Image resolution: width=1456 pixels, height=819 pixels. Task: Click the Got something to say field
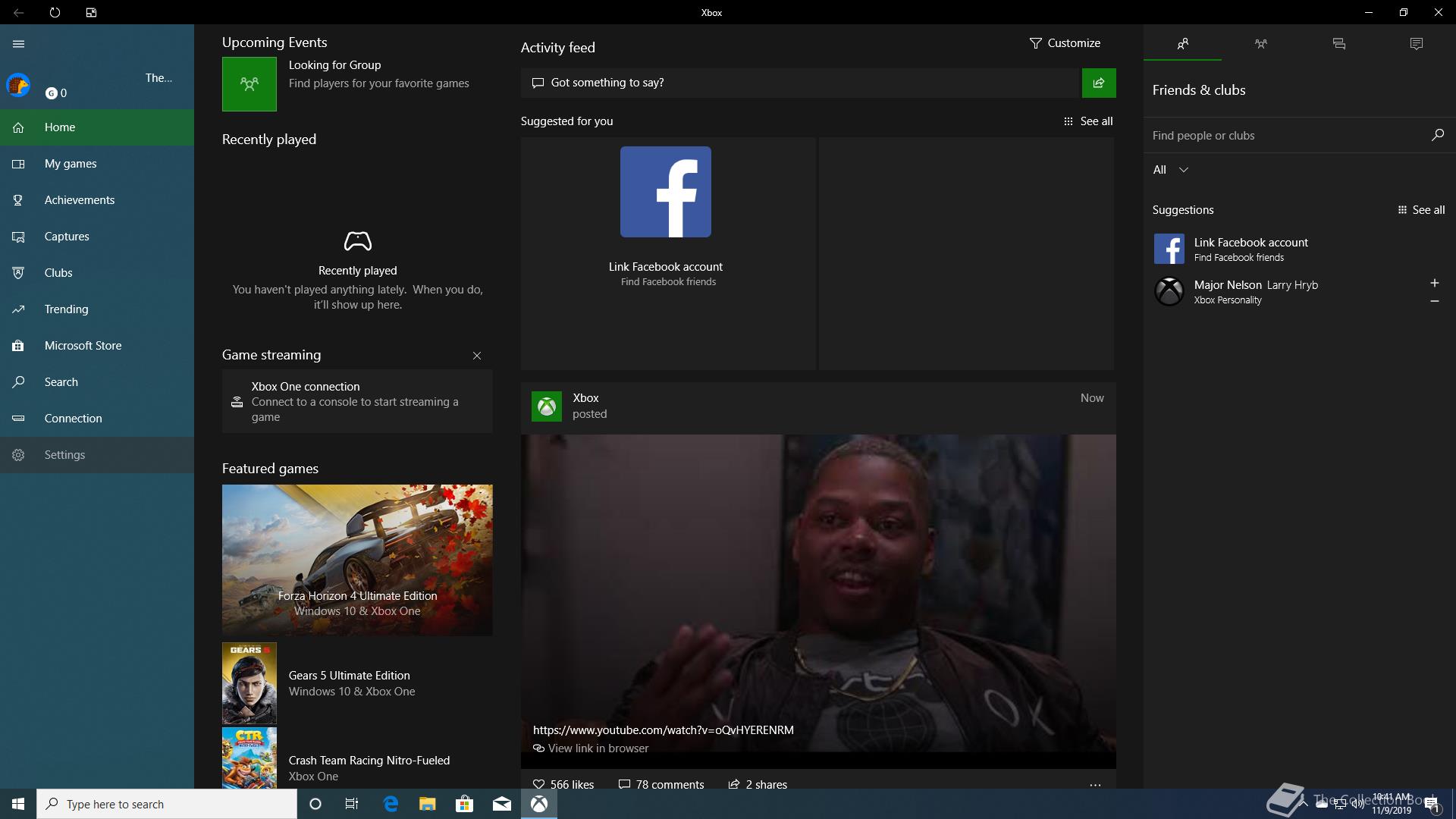(x=800, y=83)
